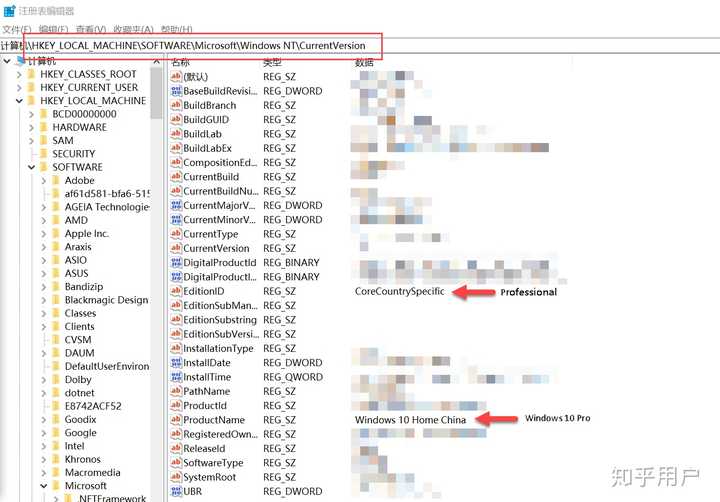Collapse the HKEY_LOCAL_MACHINE key
The width and height of the screenshot is (720, 502).
click(19, 101)
